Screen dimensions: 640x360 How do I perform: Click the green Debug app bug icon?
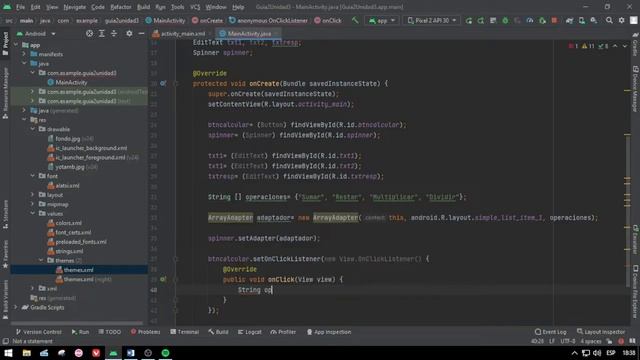505,20
